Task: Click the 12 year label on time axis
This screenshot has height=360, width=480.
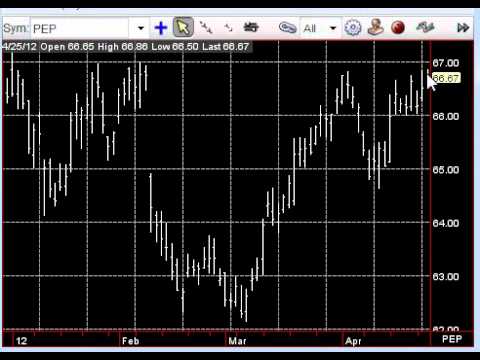Action: pos(21,341)
